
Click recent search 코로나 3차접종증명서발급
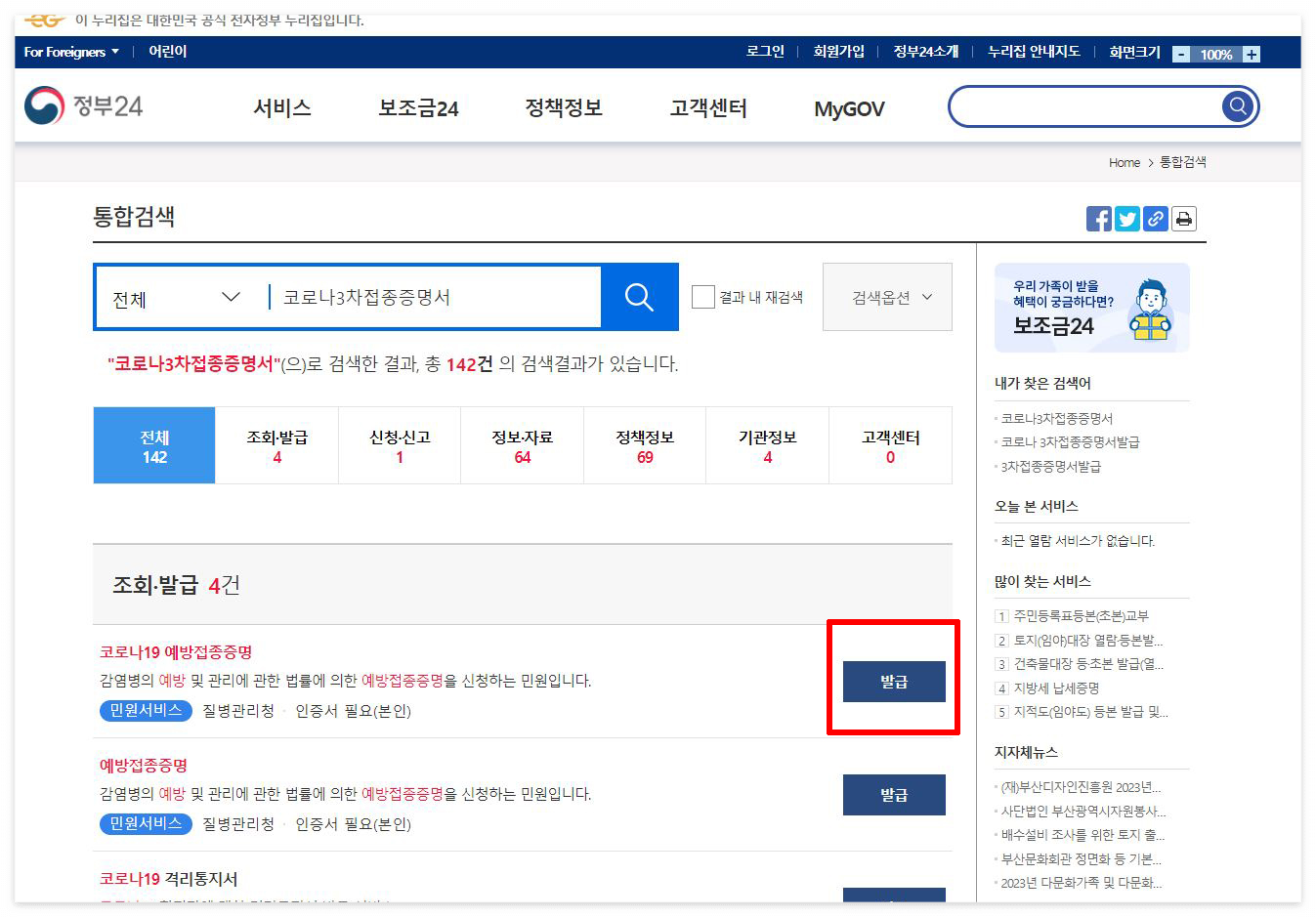[1070, 442]
